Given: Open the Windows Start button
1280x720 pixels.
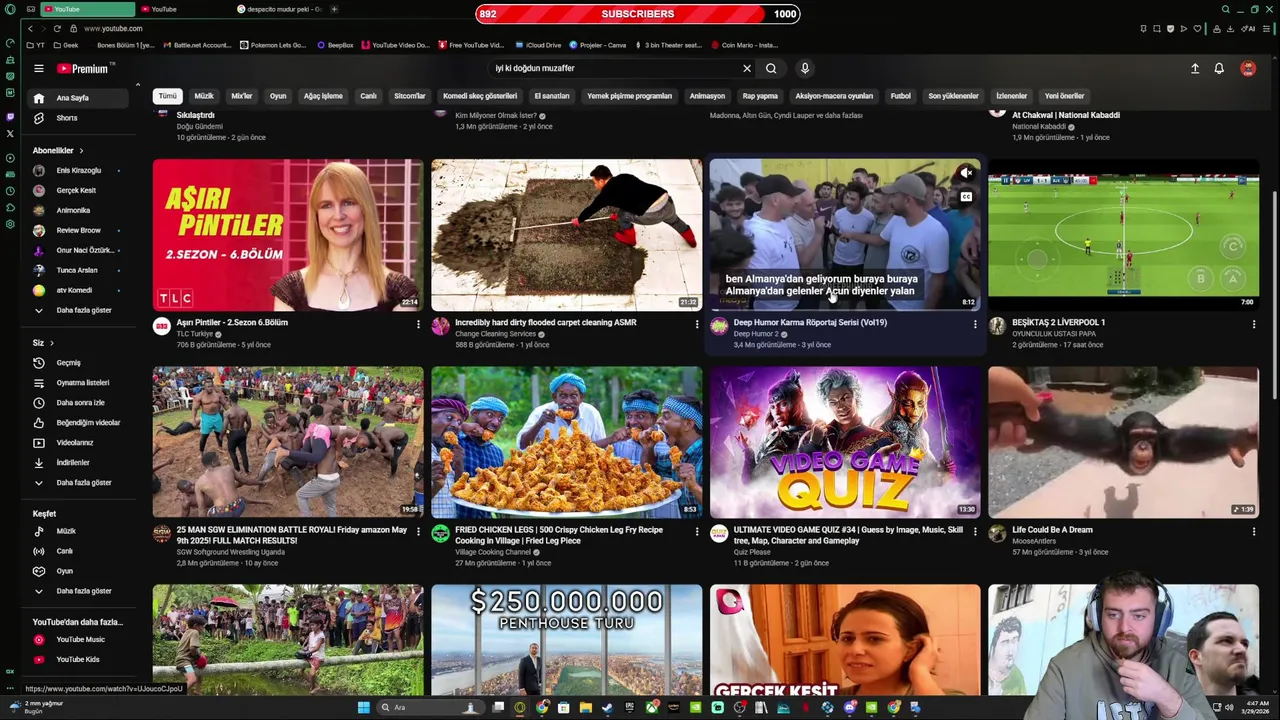Looking at the screenshot, I should pyautogui.click(x=363, y=708).
